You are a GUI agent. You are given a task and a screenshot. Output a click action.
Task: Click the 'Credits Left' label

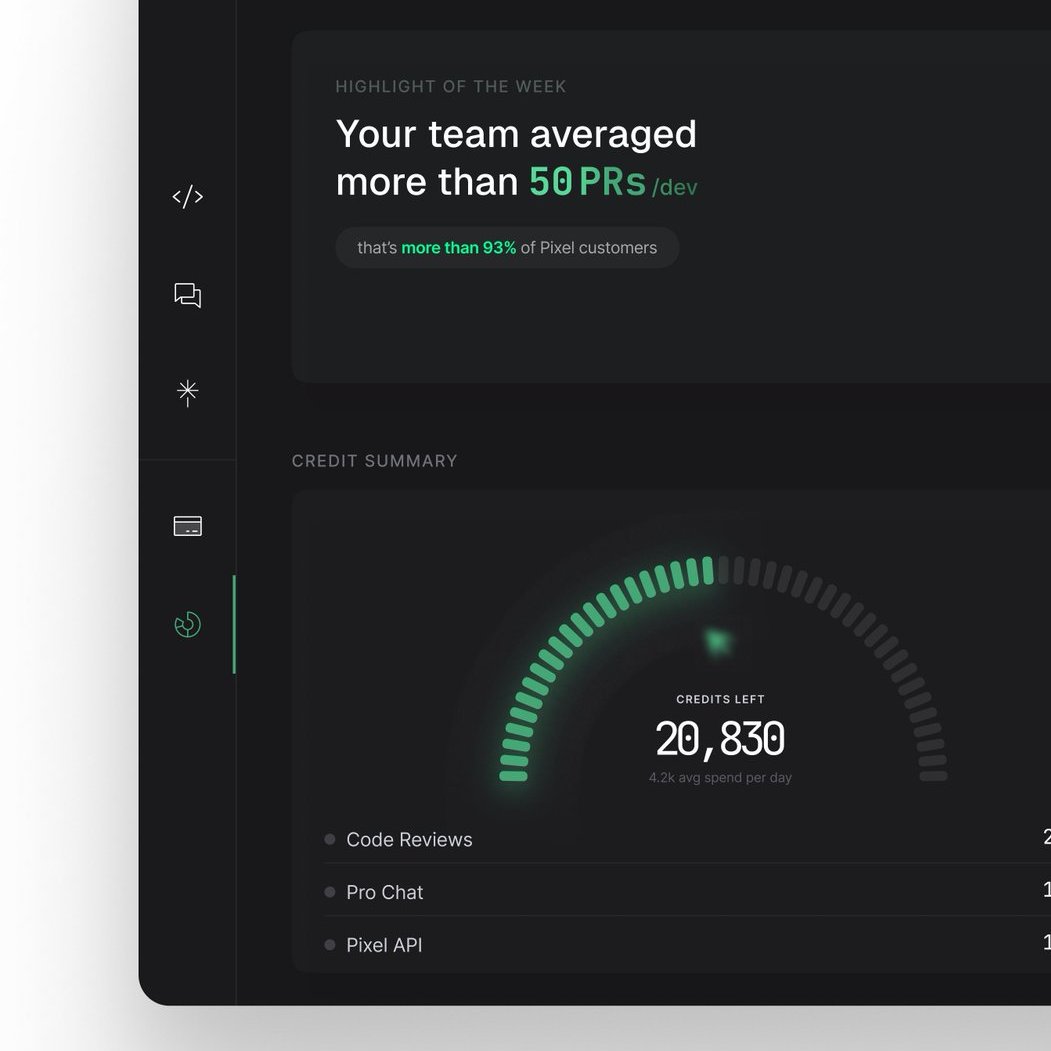point(720,699)
